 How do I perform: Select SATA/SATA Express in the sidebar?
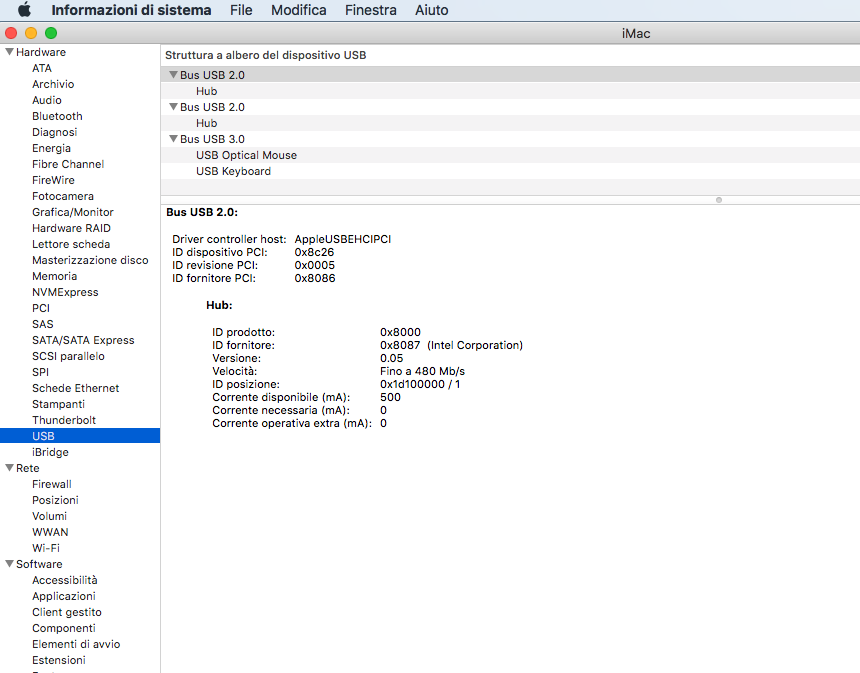click(83, 340)
